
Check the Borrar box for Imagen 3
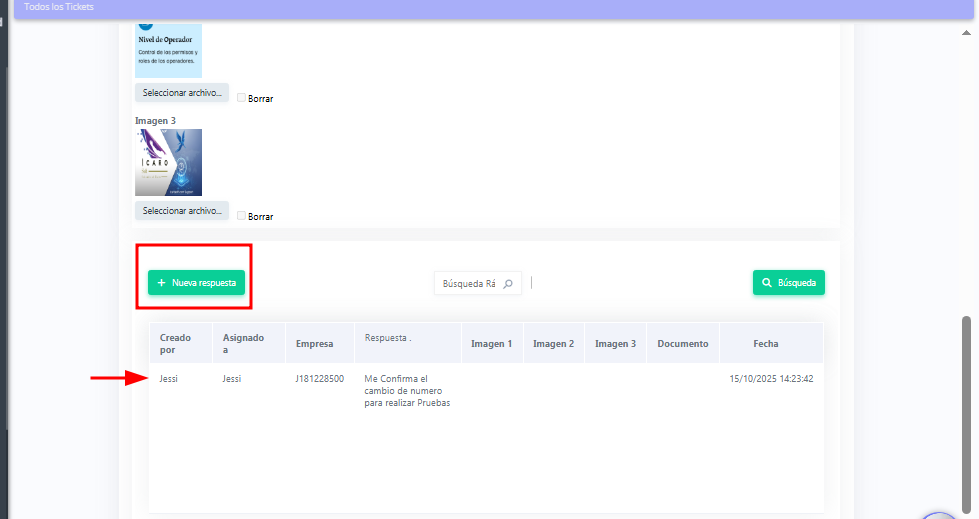[x=242, y=216]
